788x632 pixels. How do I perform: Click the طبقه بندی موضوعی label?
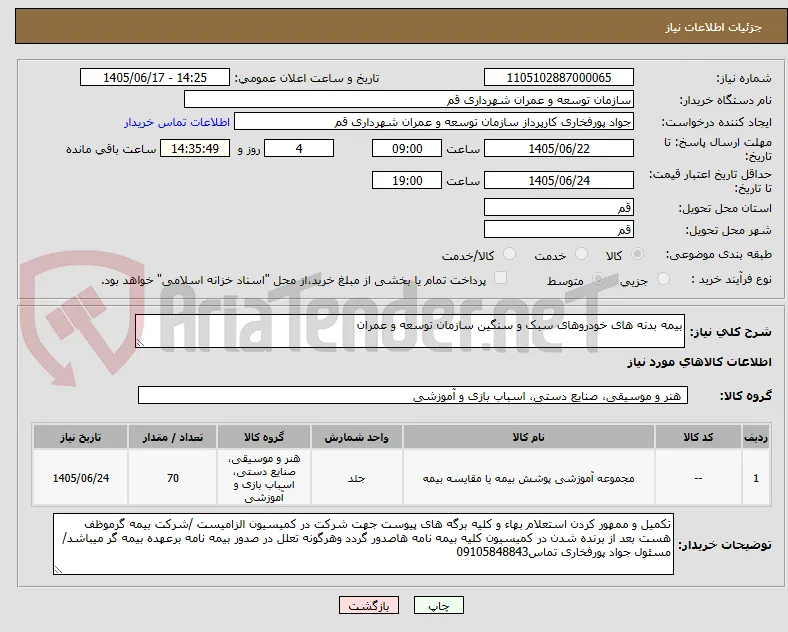(x=719, y=255)
